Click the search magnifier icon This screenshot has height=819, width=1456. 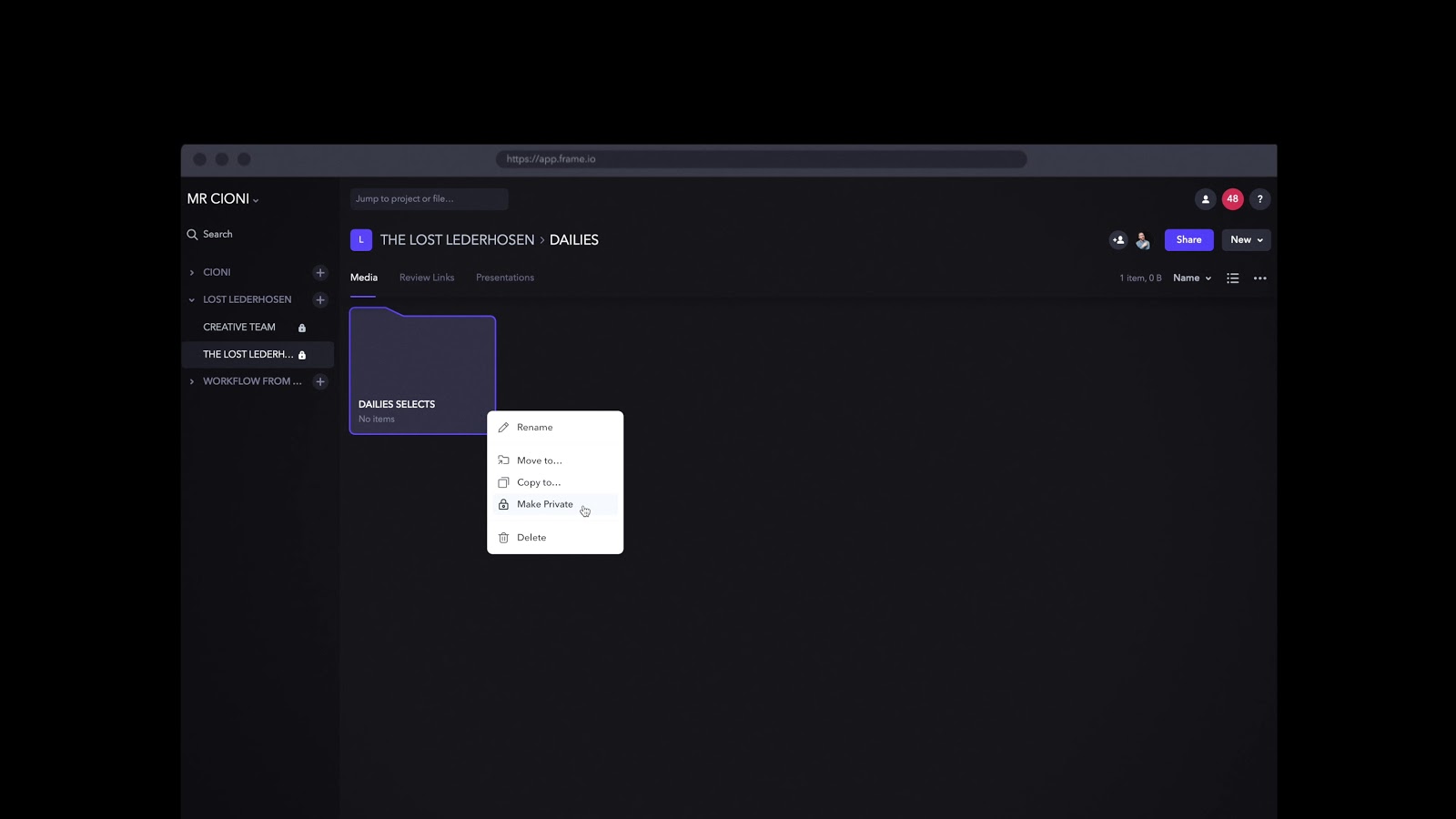click(192, 235)
